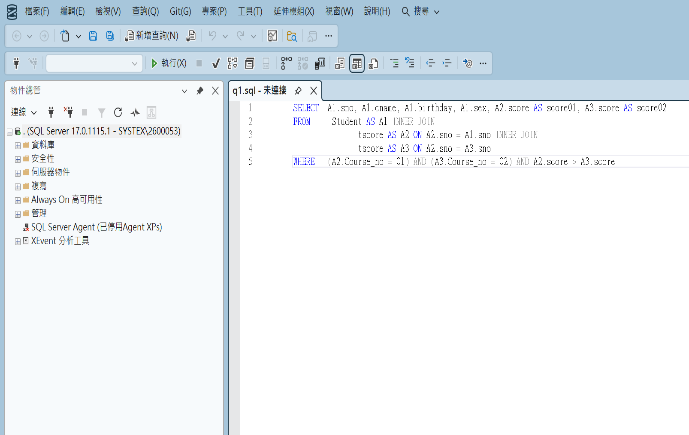Expand the XEvent 分析工具 node
689x435 pixels.
(x=18, y=241)
